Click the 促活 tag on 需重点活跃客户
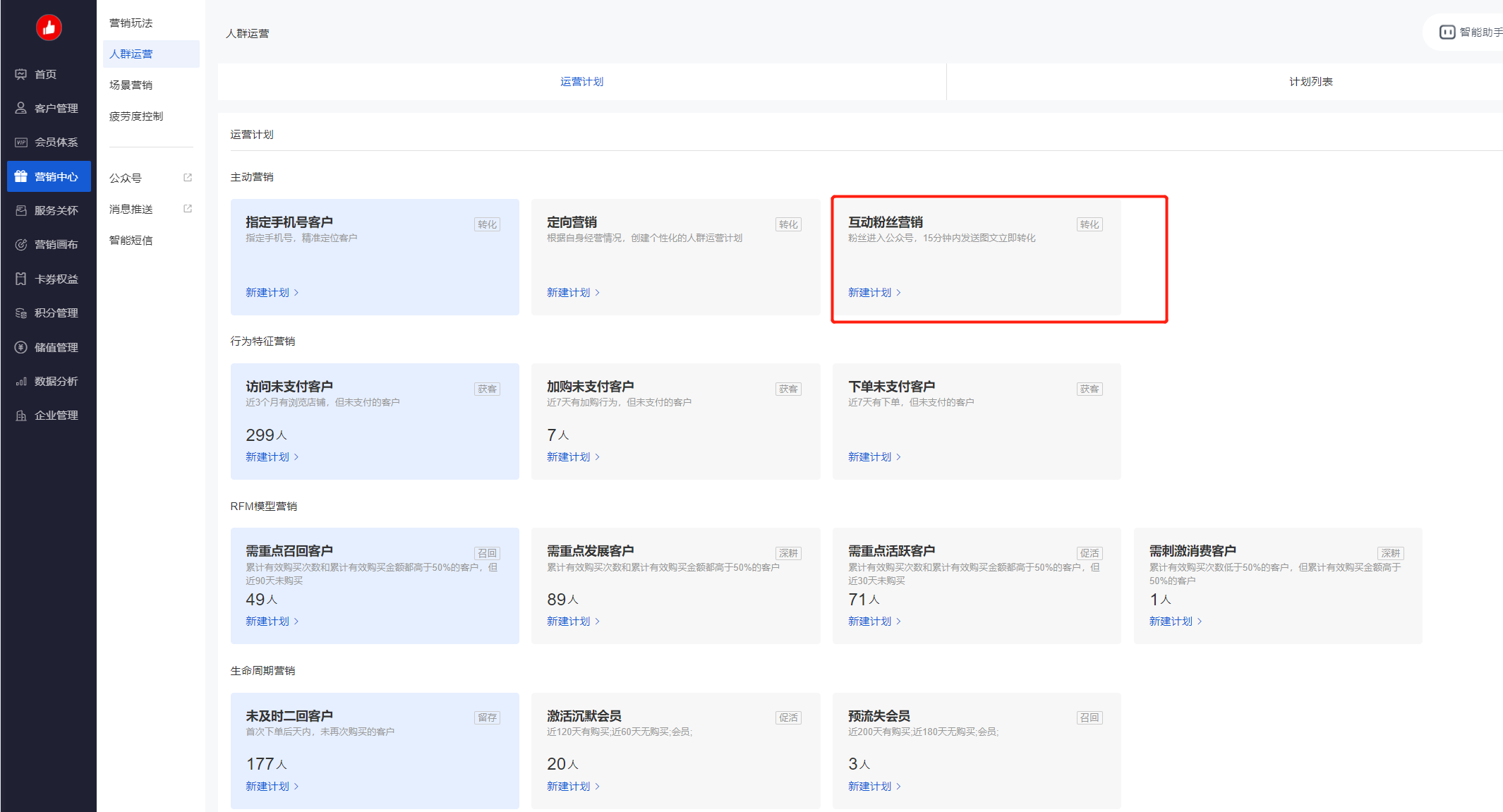 1089,553
